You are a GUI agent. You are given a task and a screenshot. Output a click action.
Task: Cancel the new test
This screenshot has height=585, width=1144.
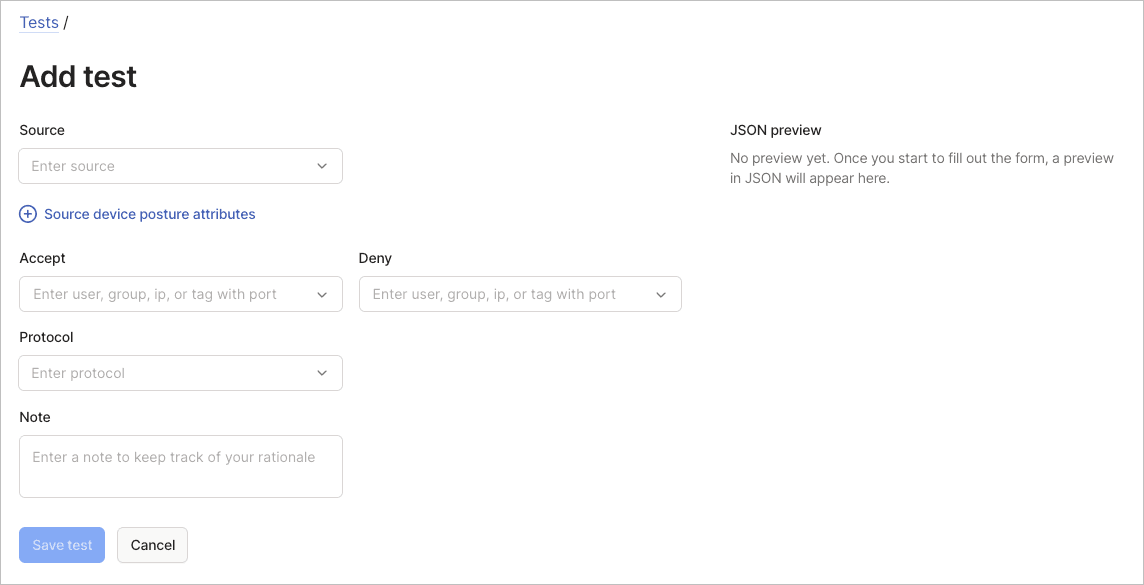[x=151, y=544]
